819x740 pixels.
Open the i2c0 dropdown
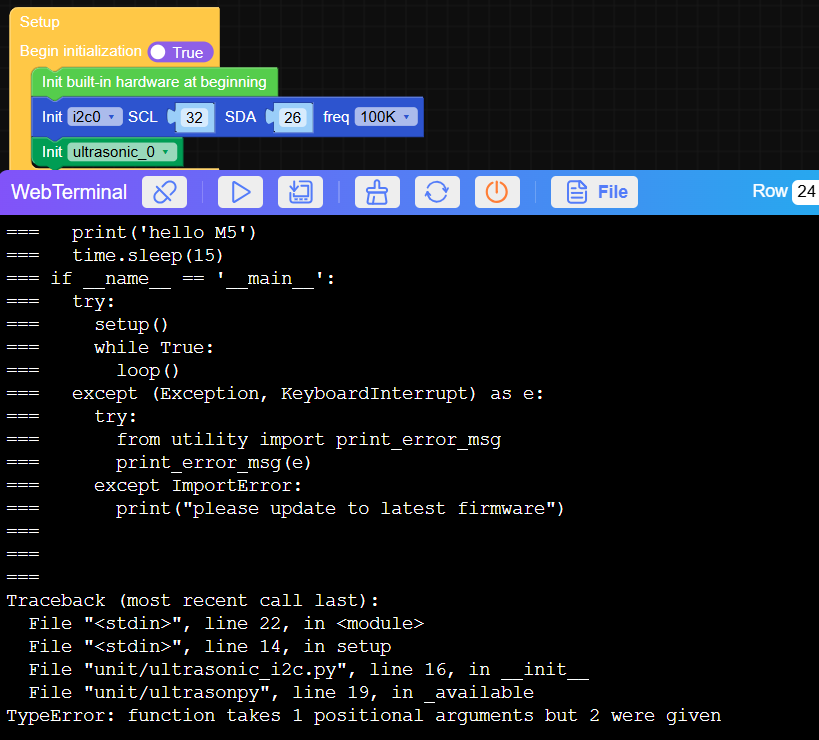tap(95, 117)
